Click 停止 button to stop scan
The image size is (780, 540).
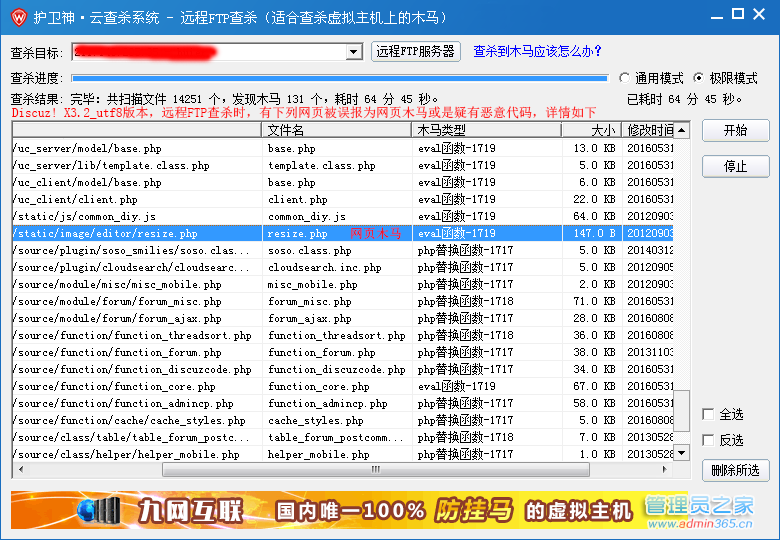pyautogui.click(x=735, y=166)
